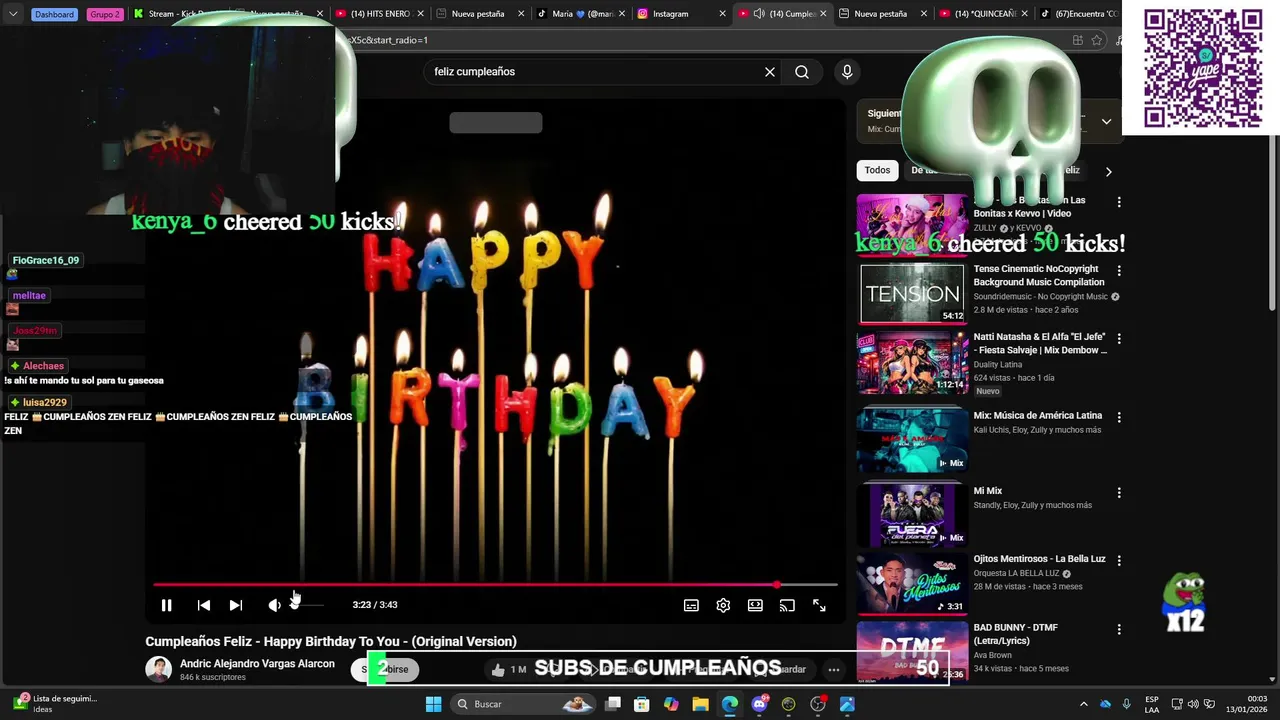Clear the search box with the X
Viewport: 1280px width, 720px height.
pos(770,72)
